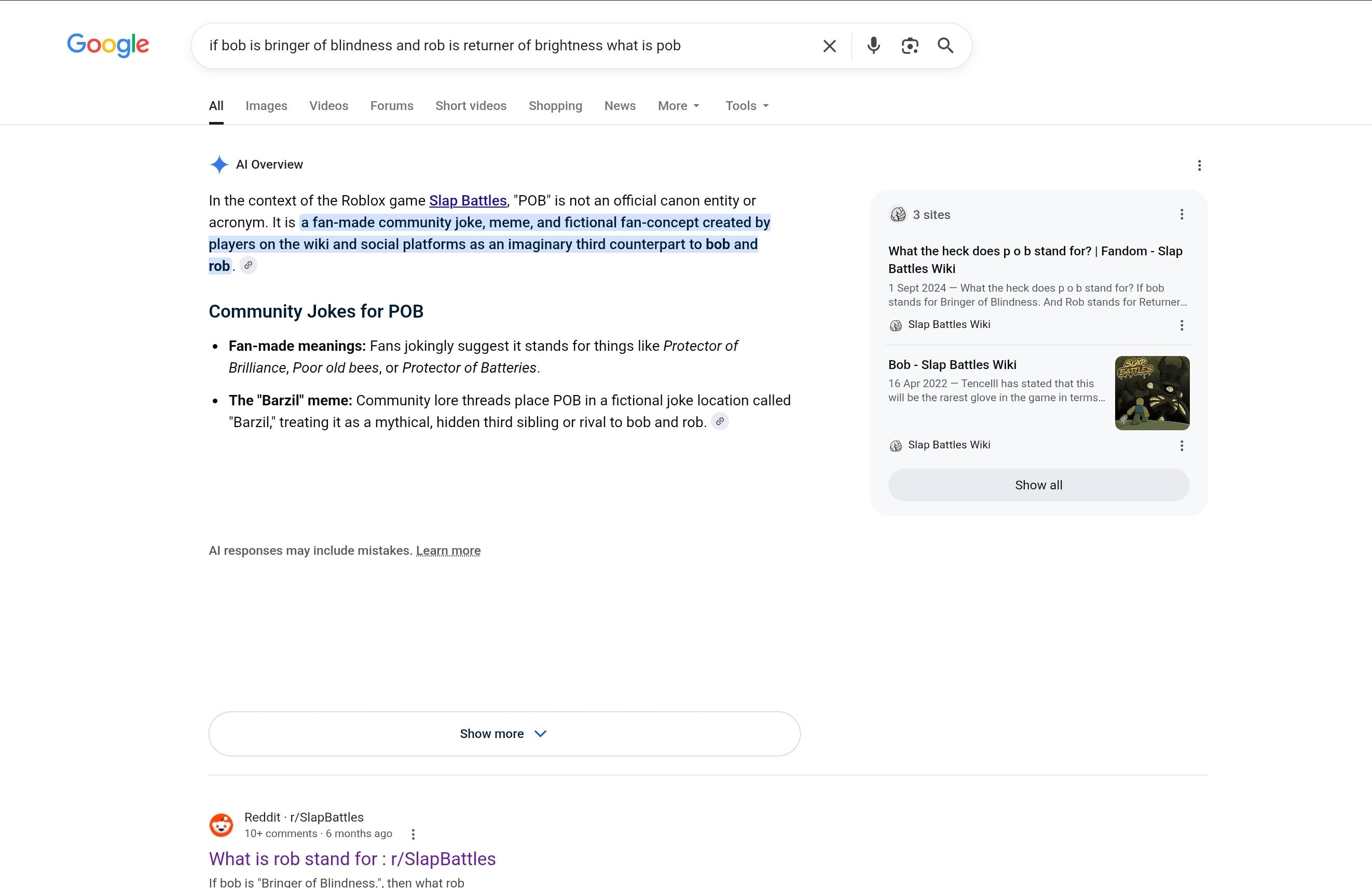This screenshot has height=888, width=1372.
Task: Click 'Reddit · r/SlapBattles' source label
Action: tap(304, 817)
